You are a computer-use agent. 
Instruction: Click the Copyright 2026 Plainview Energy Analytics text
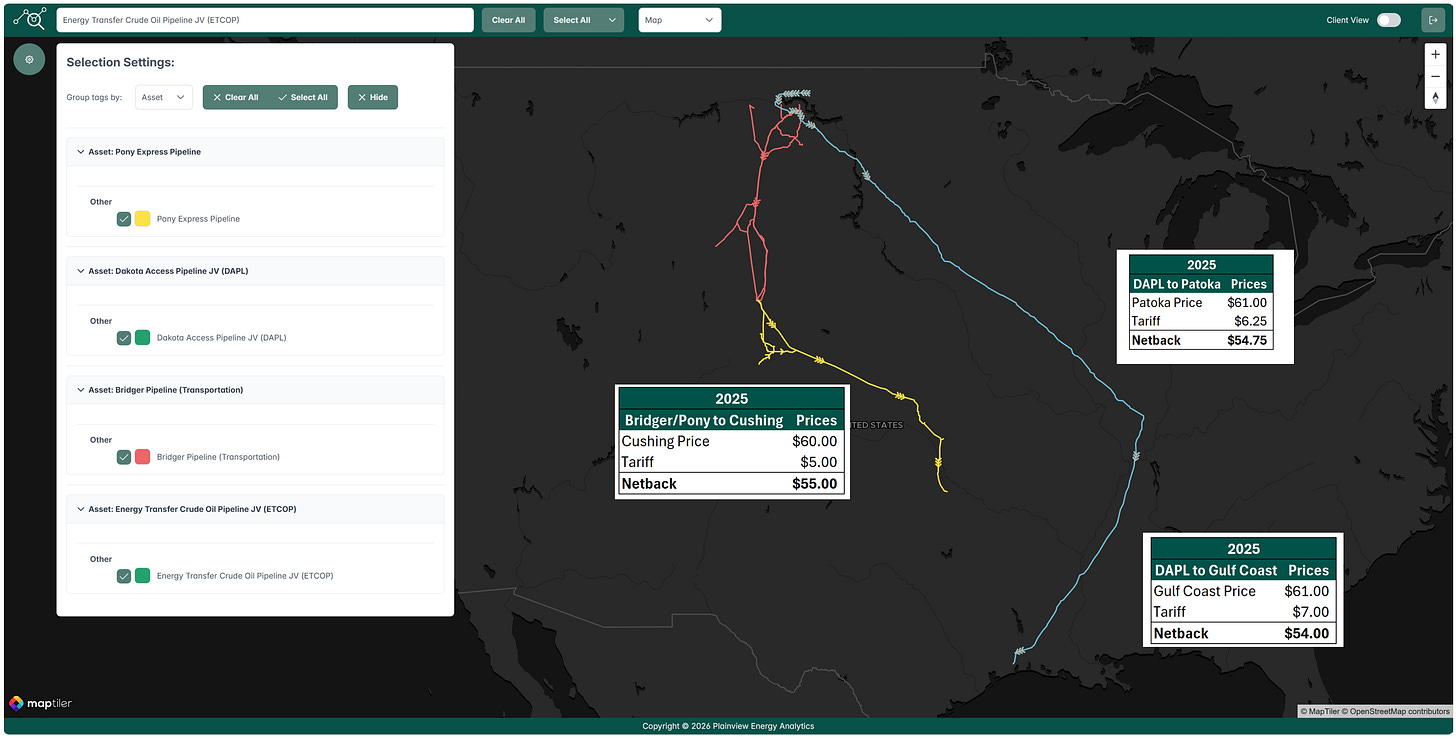point(728,726)
